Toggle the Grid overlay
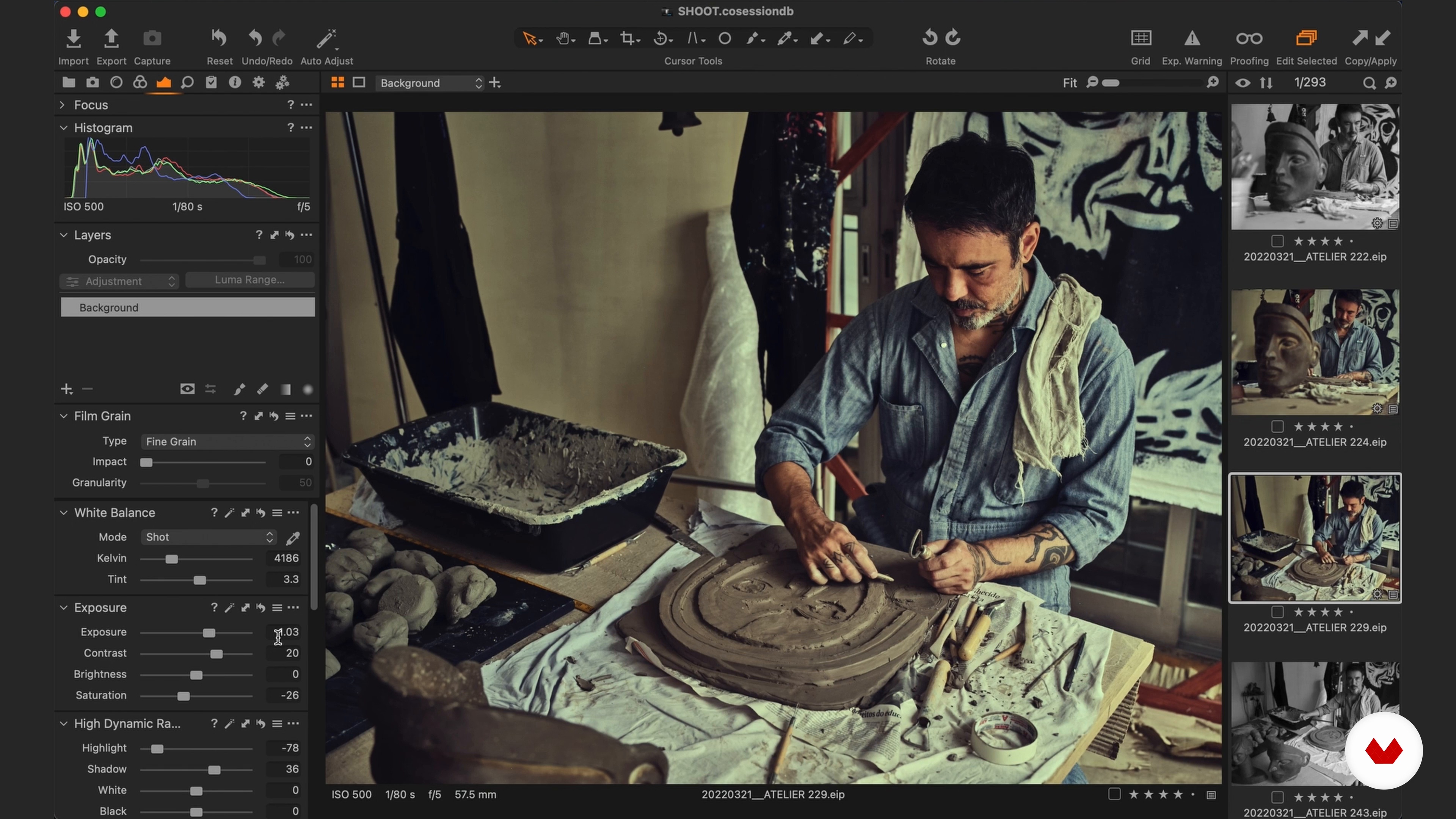 click(x=1141, y=38)
